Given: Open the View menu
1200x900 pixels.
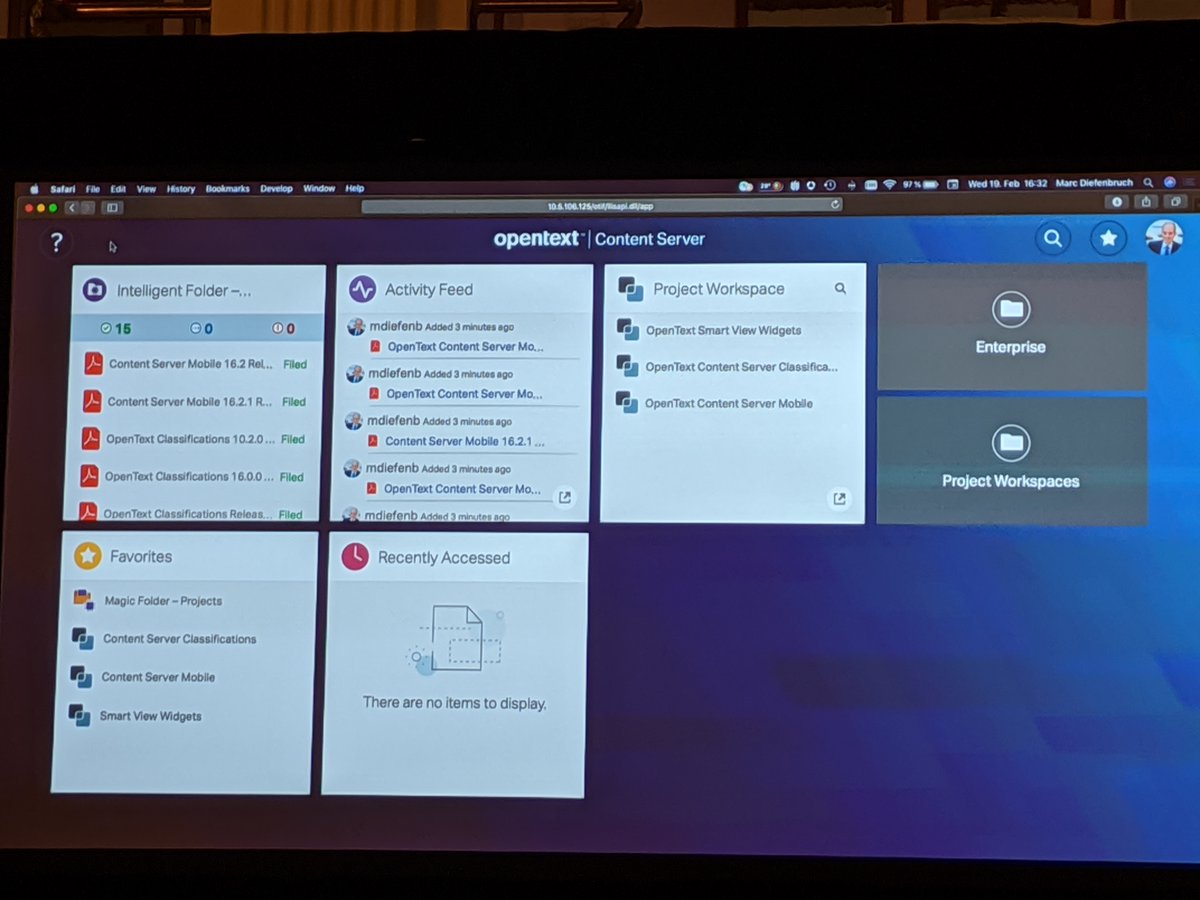Looking at the screenshot, I should (146, 188).
